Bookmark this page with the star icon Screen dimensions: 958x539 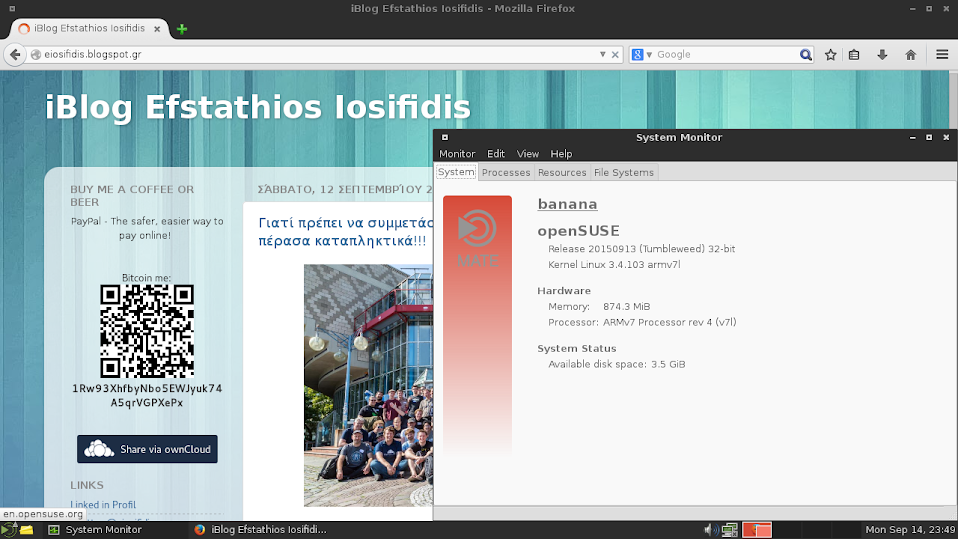[x=830, y=54]
